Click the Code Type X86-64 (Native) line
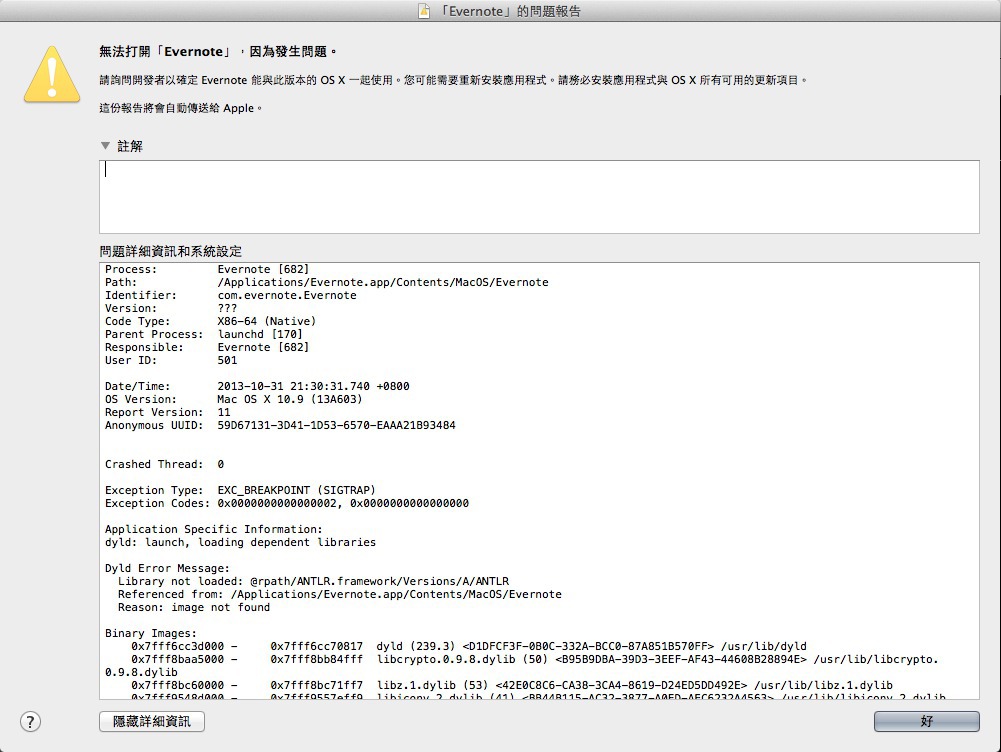Viewport: 1001px width, 752px height. pyautogui.click(x=210, y=321)
